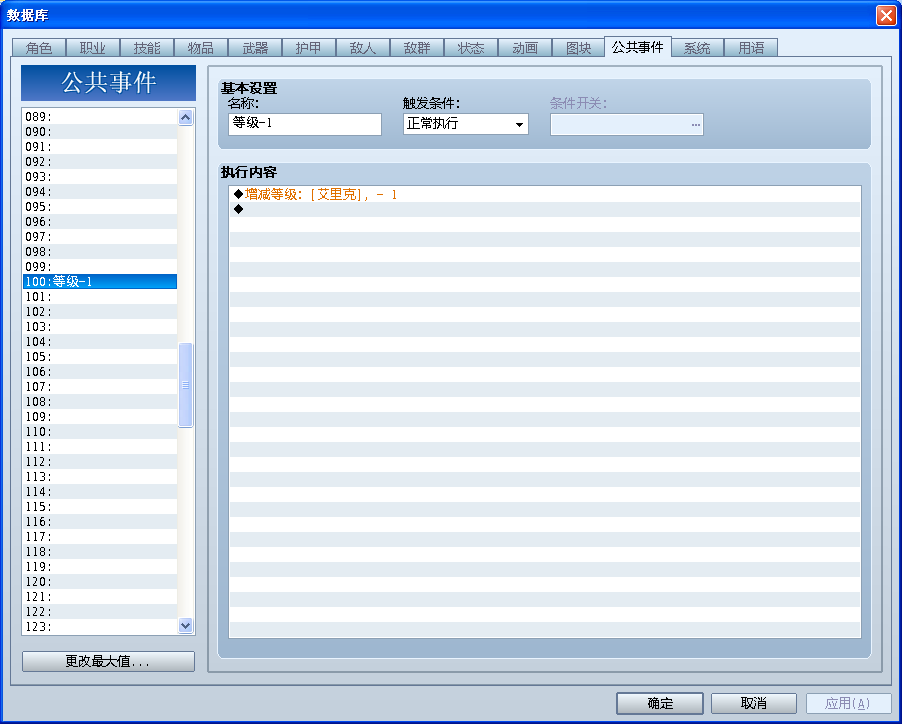Select the empty command line below 增减等级

pos(545,209)
